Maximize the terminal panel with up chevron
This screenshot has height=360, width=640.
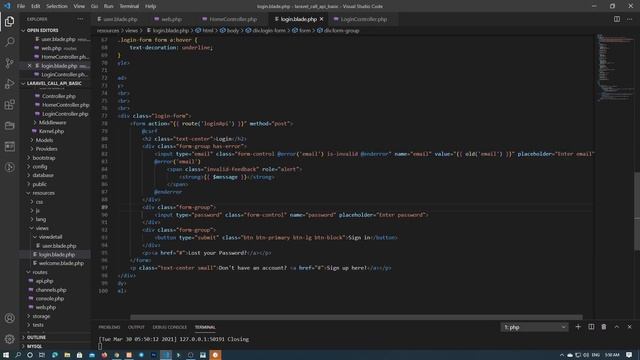[x=617, y=327]
